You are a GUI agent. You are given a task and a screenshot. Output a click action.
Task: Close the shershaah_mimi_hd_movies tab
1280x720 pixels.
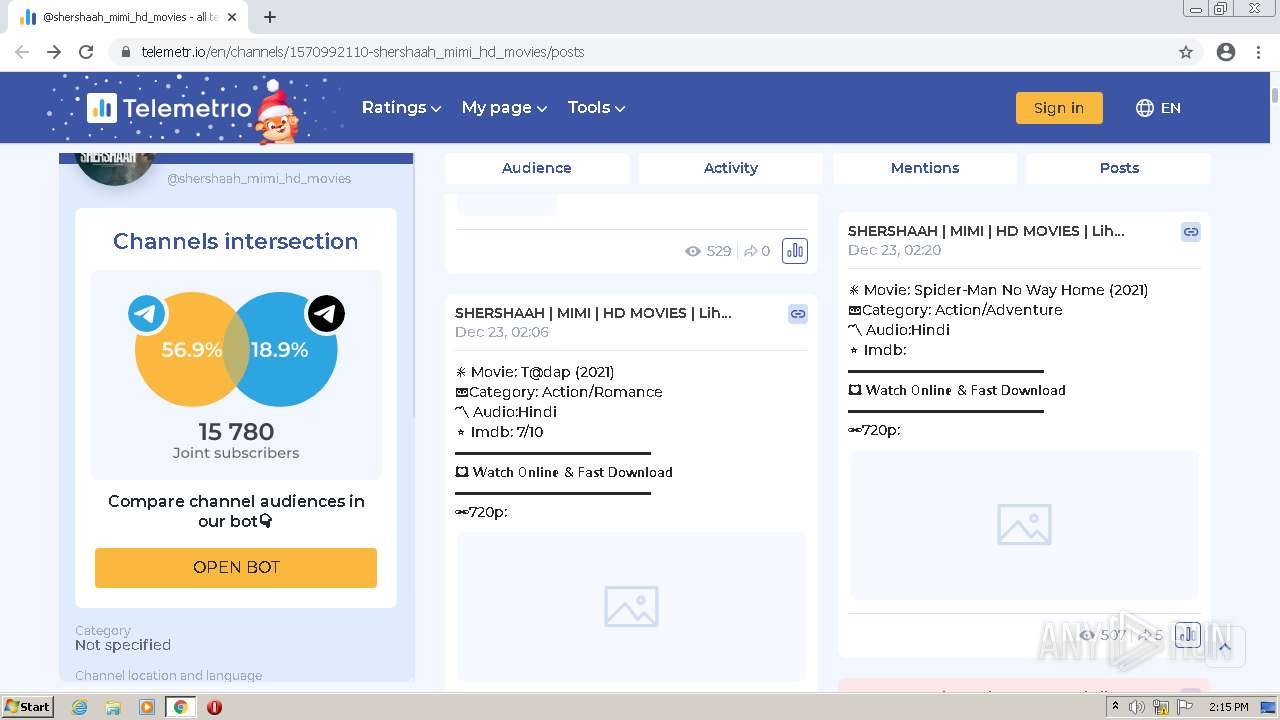click(233, 17)
